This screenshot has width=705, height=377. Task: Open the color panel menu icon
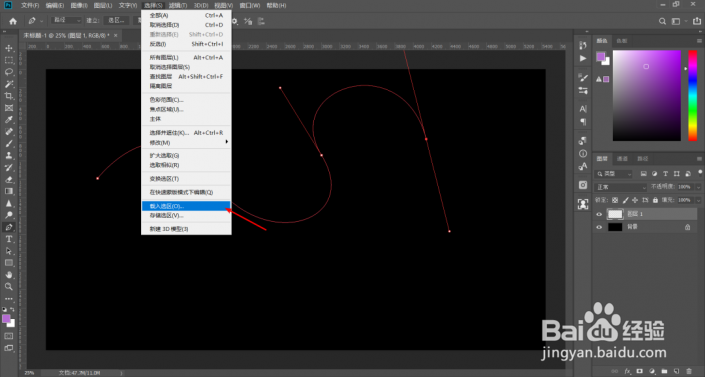pyautogui.click(x=699, y=41)
